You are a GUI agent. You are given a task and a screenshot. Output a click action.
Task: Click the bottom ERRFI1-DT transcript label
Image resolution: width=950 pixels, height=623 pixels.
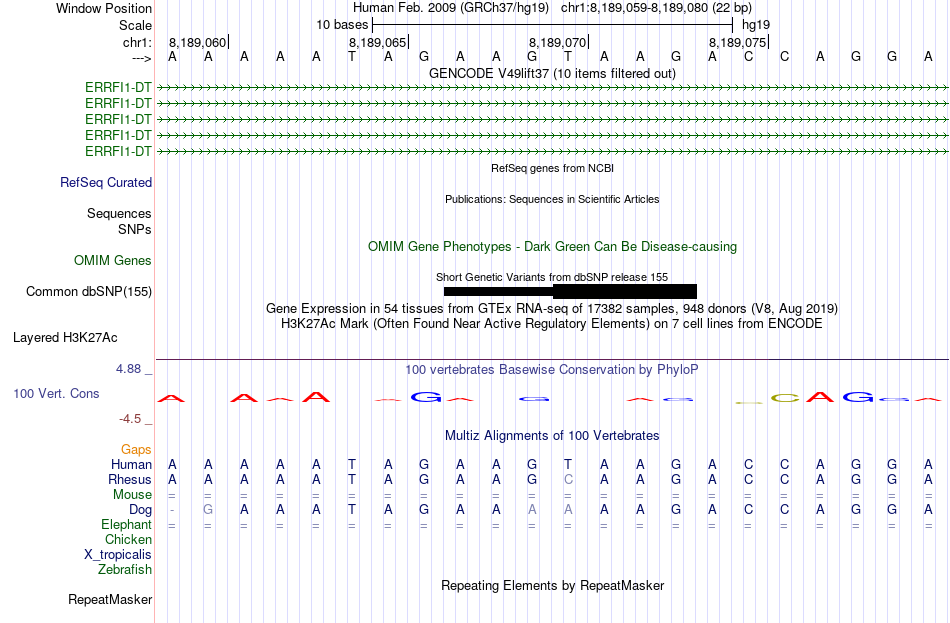[118, 151]
